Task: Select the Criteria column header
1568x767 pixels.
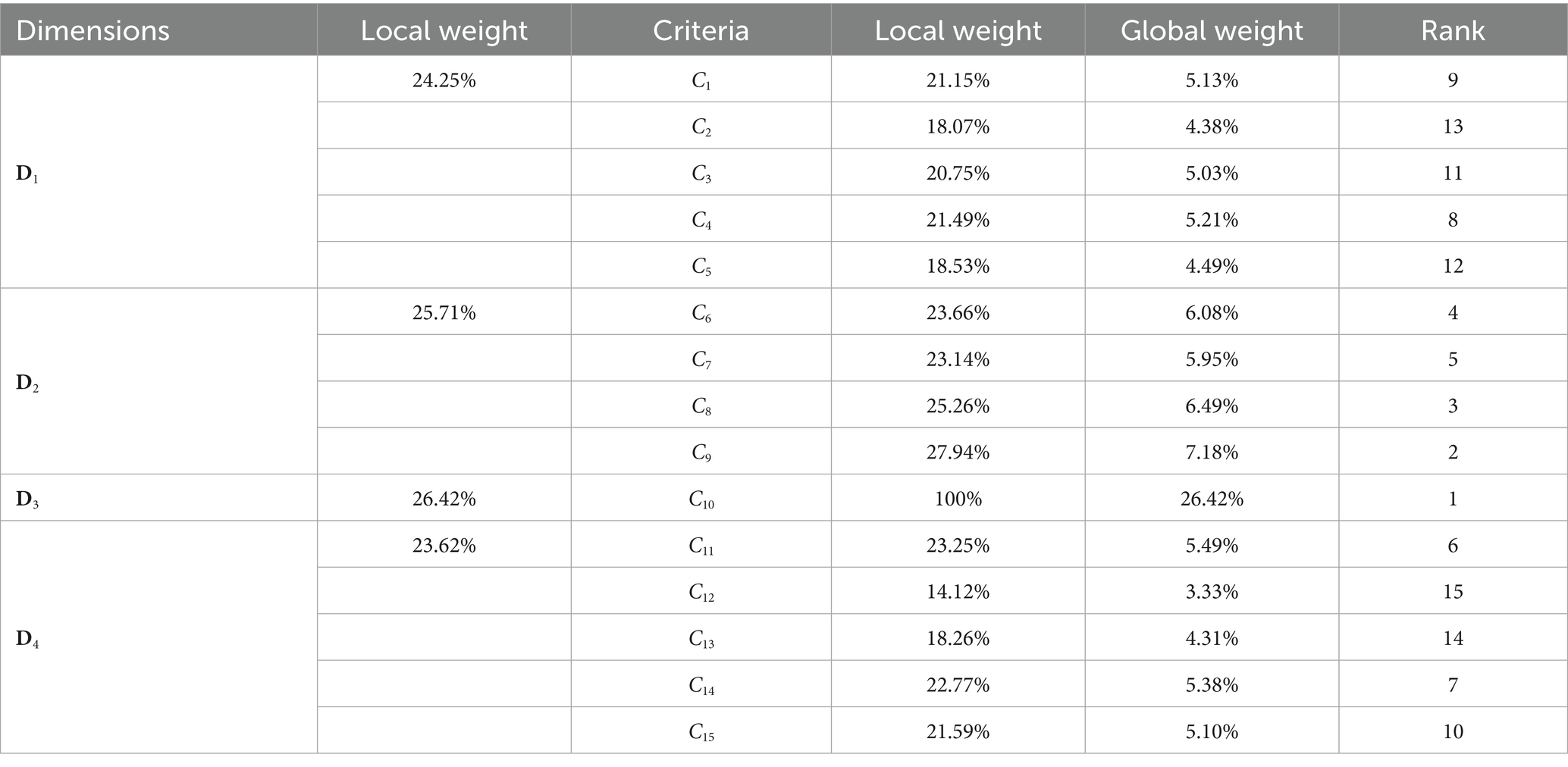Action: coord(701,30)
